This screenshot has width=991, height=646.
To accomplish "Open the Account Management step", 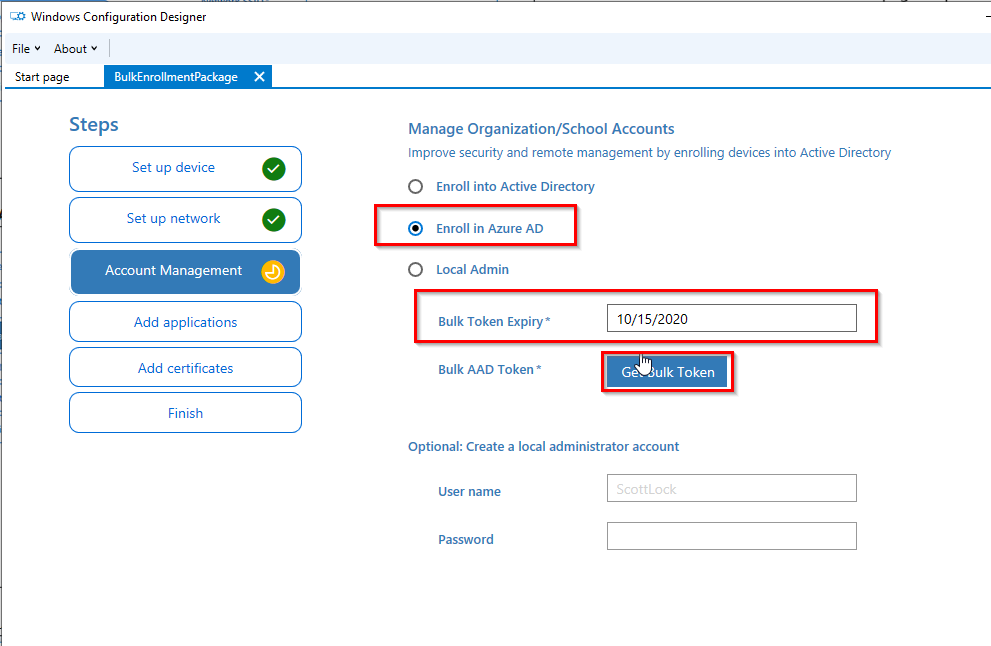I will (185, 272).
